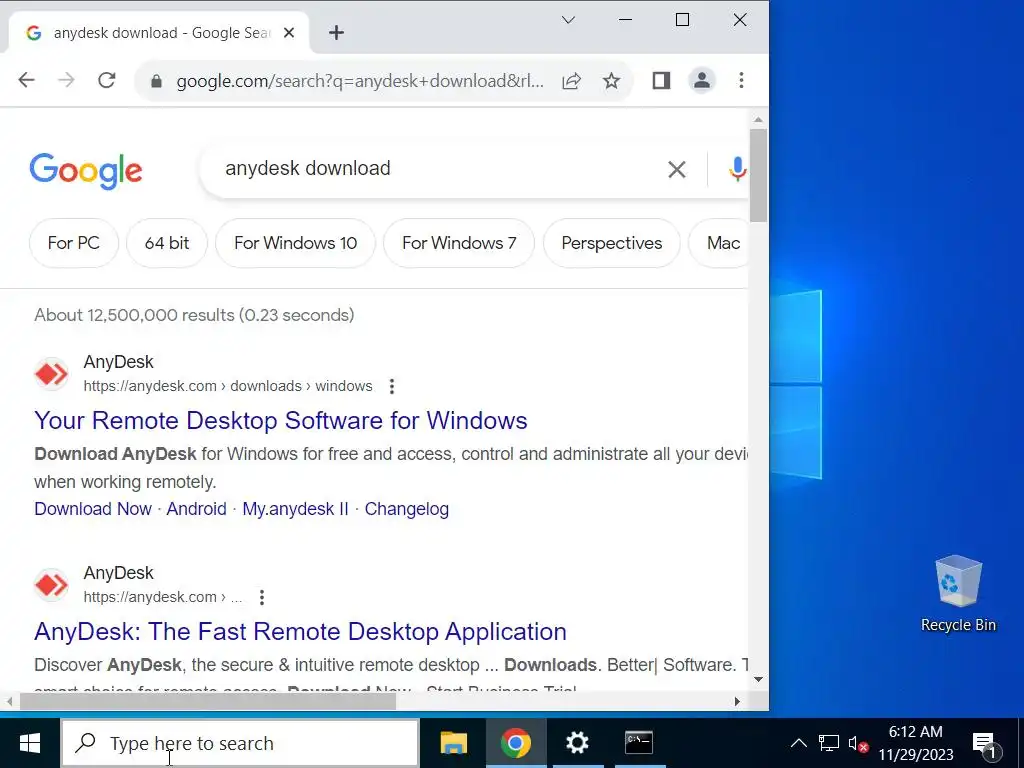Open the Windows Start menu

point(29,743)
